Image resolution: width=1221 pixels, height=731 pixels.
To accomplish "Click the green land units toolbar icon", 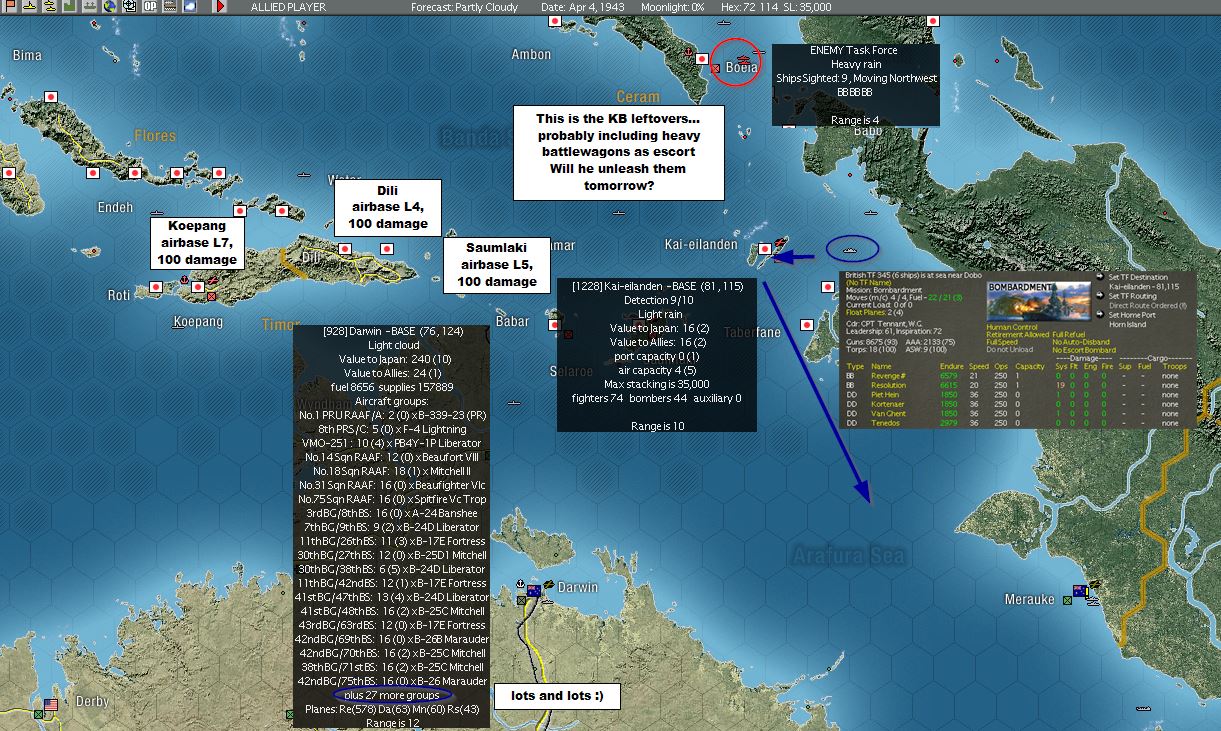I will 70,7.
